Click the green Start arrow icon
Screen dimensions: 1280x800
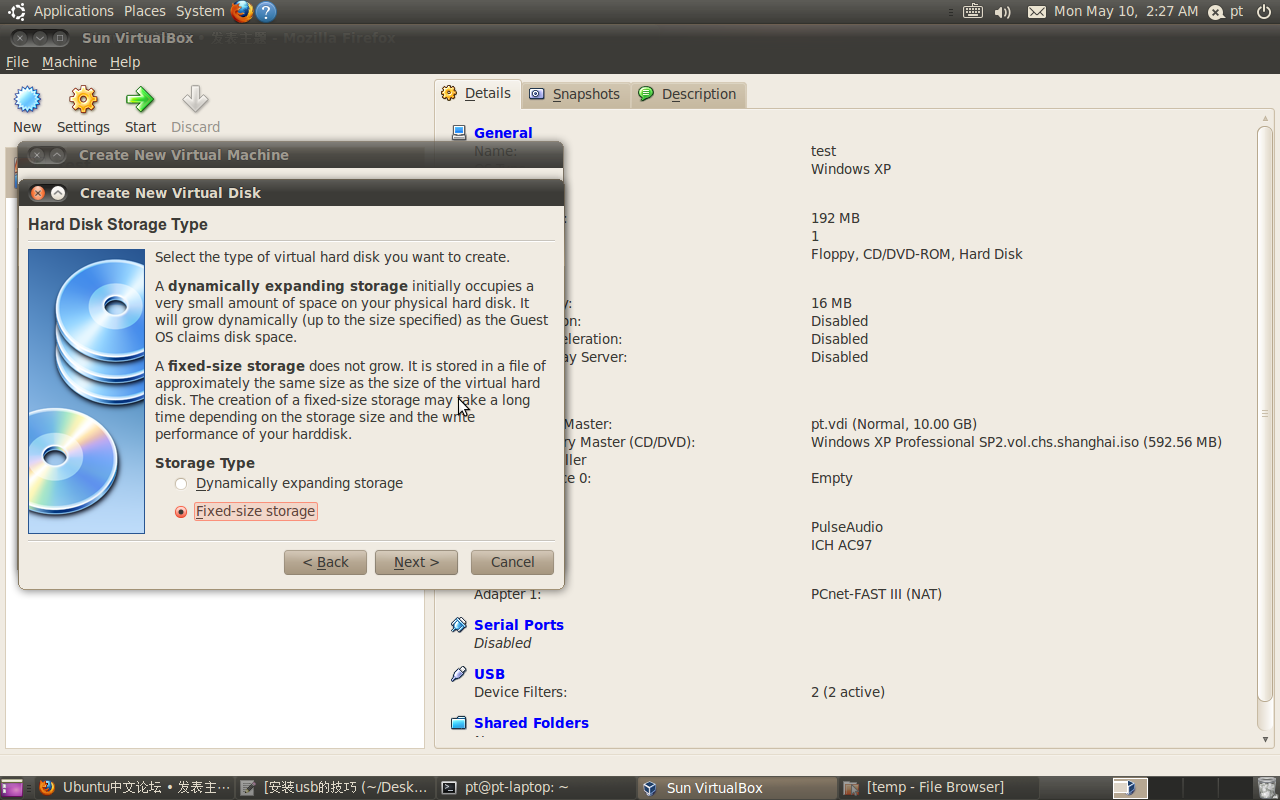tap(140, 100)
